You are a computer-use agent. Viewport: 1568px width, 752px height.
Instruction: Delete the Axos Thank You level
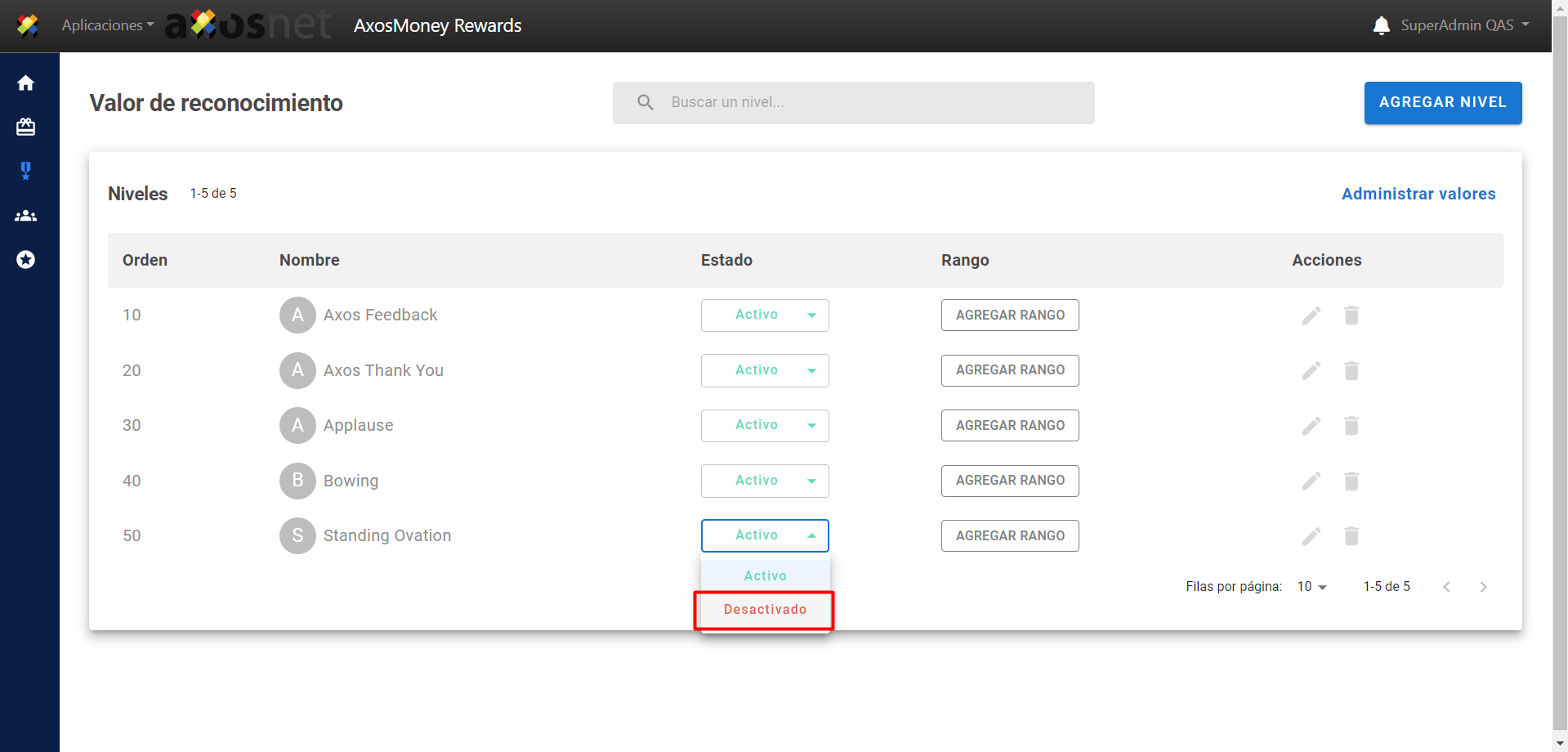point(1351,371)
